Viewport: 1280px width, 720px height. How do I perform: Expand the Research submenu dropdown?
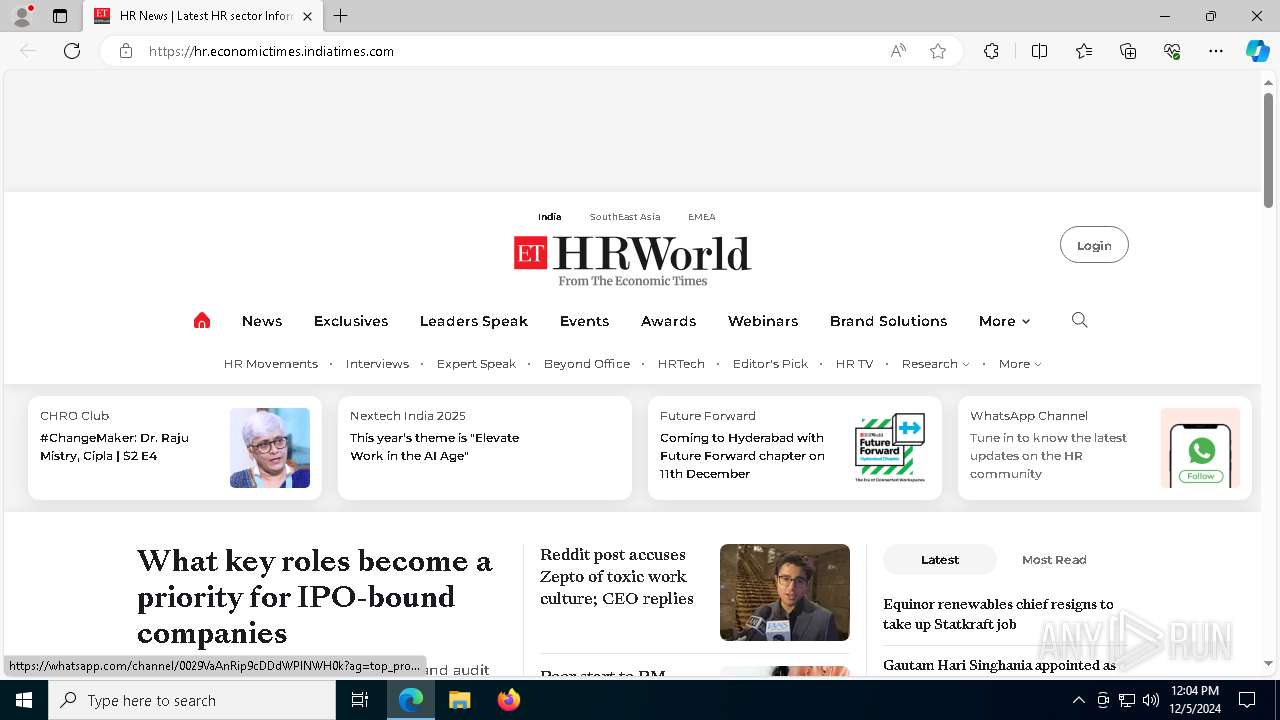[x=935, y=364]
